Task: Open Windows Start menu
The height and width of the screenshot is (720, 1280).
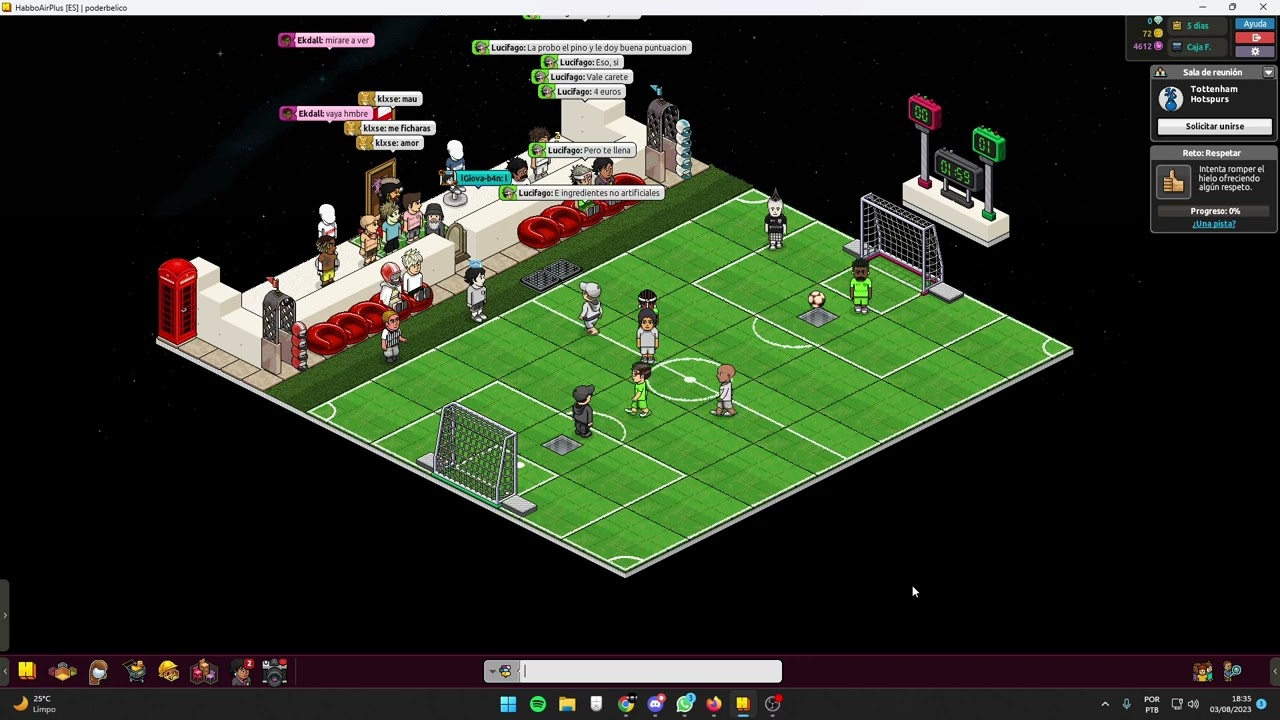Action: [508, 704]
